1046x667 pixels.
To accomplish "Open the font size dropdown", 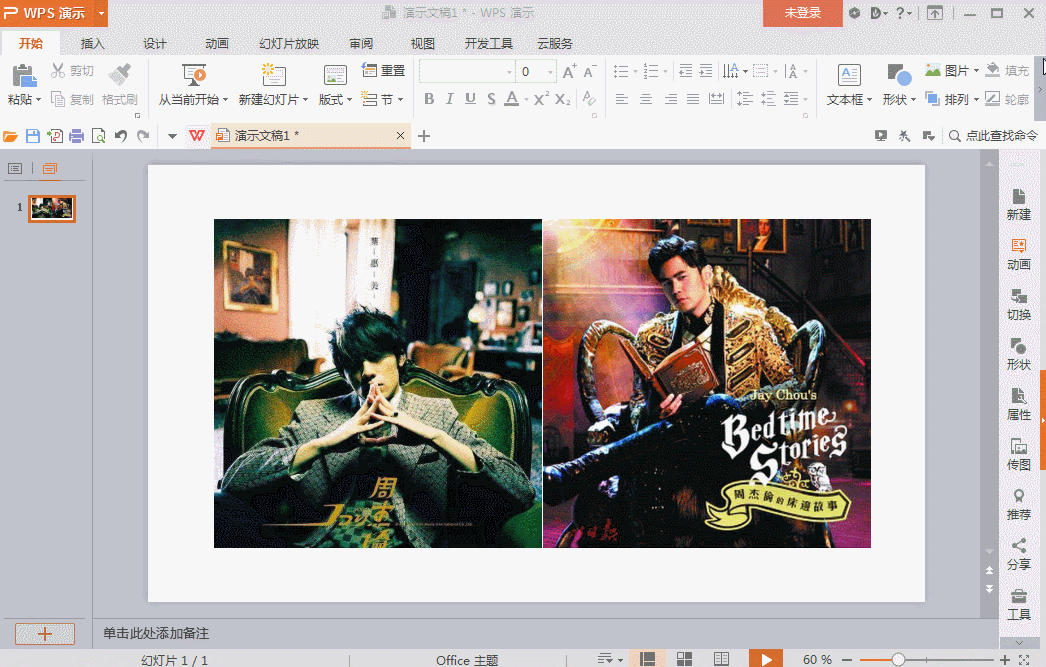I will click(x=550, y=71).
